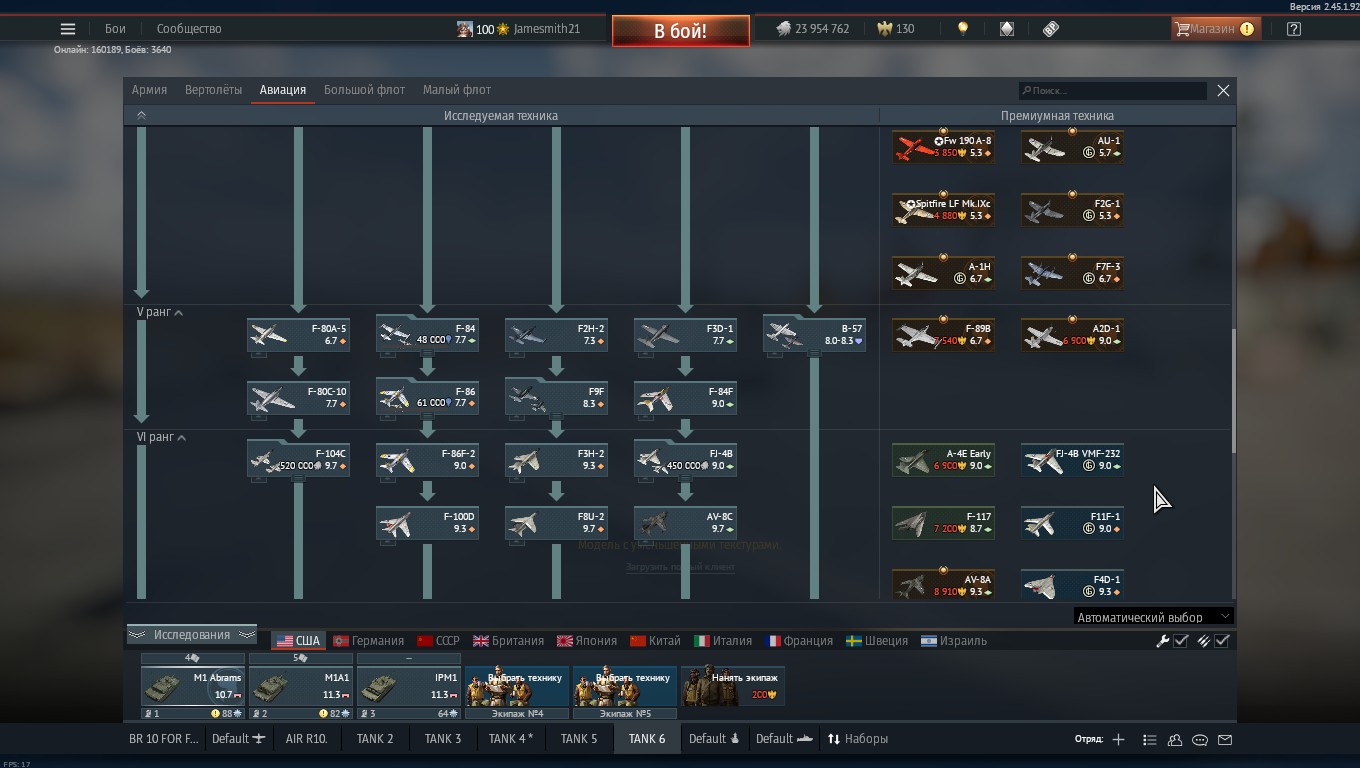Switch to TANK 3 preset tab
The image size is (1360, 768).
443,739
